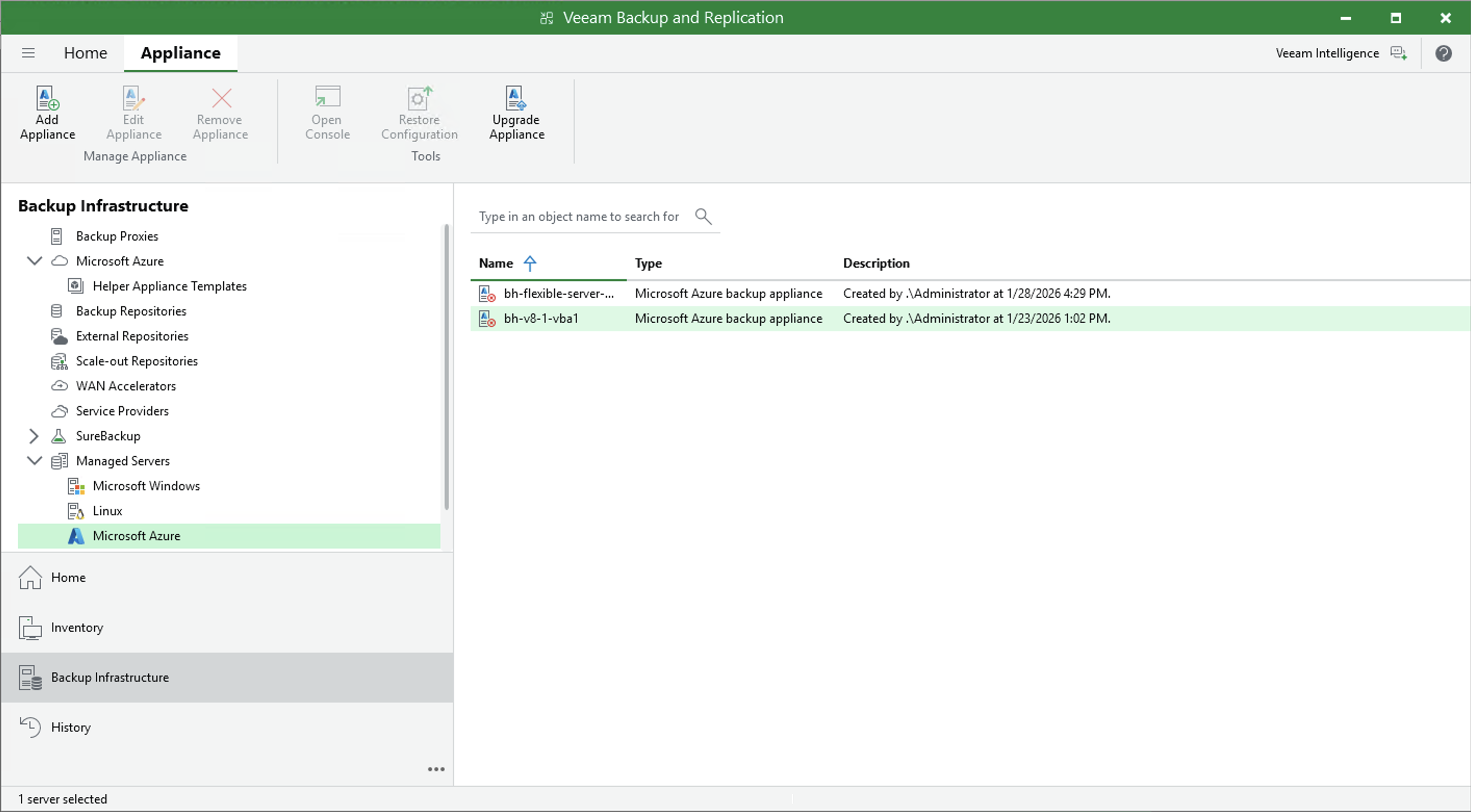This screenshot has width=1471, height=812.
Task: Minimize the Veeam Backup and Replication window
Action: [x=1346, y=18]
